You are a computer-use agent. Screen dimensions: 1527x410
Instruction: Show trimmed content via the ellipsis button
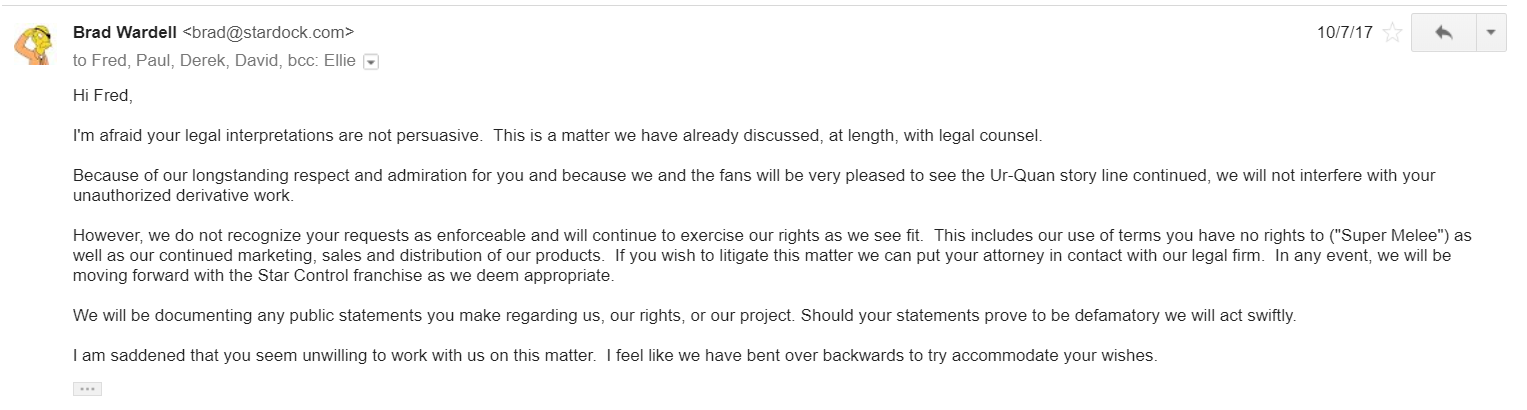[87, 389]
